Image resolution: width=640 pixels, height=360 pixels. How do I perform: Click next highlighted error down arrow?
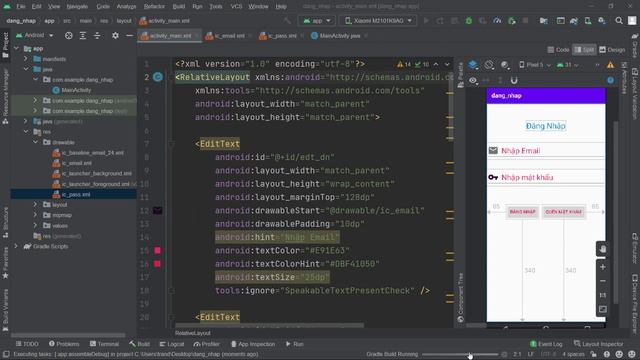[447, 64]
